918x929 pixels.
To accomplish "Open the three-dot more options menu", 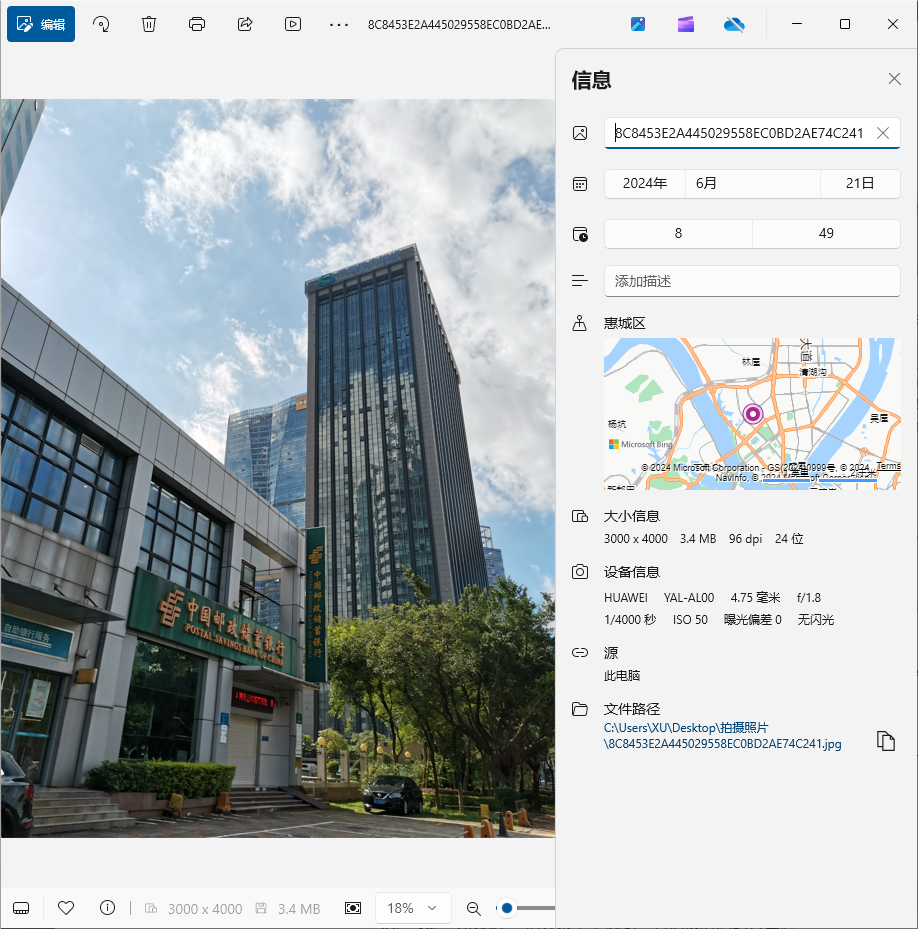I will (x=339, y=24).
